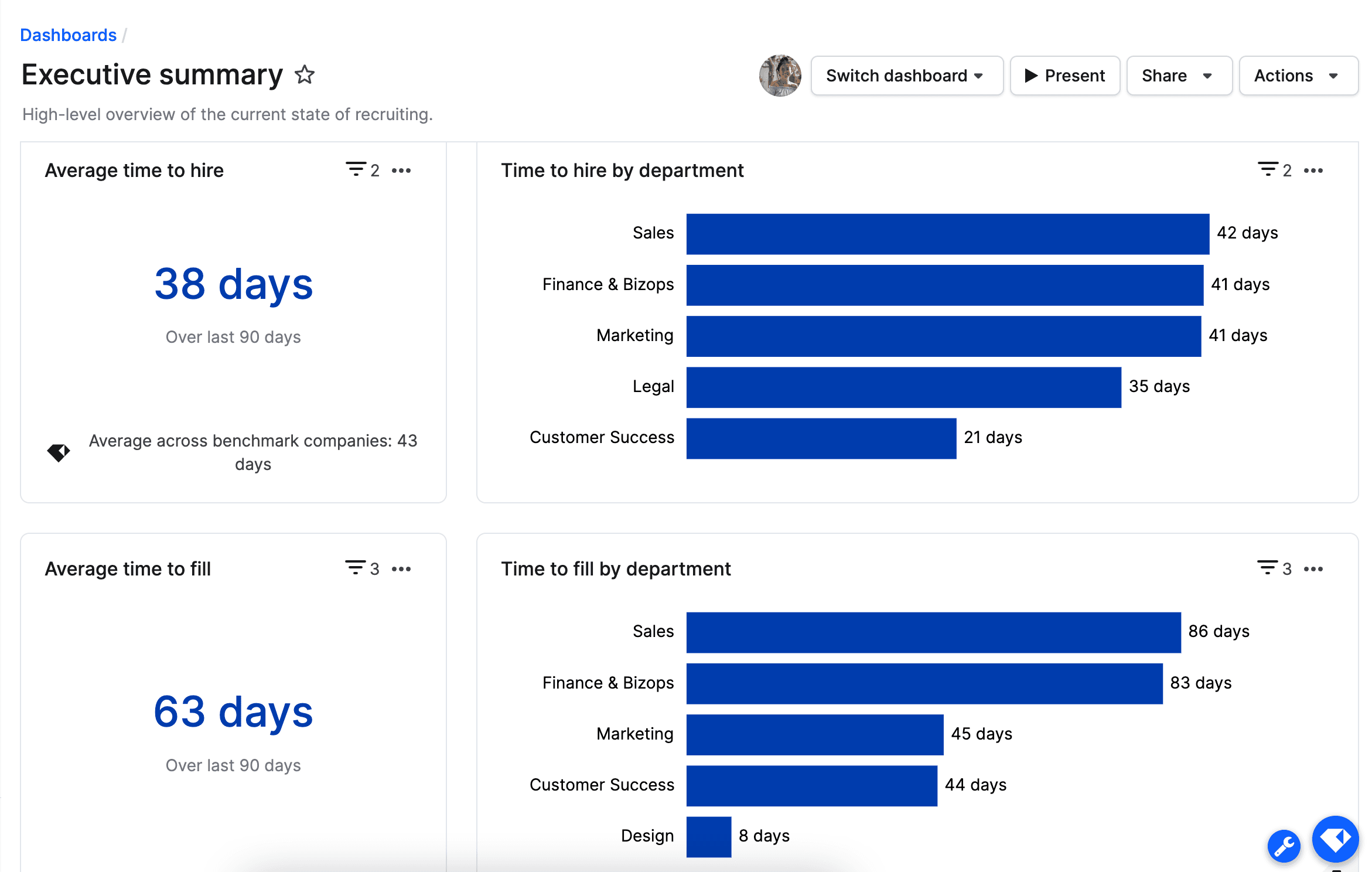Open more options for Average time to hire

tap(401, 171)
